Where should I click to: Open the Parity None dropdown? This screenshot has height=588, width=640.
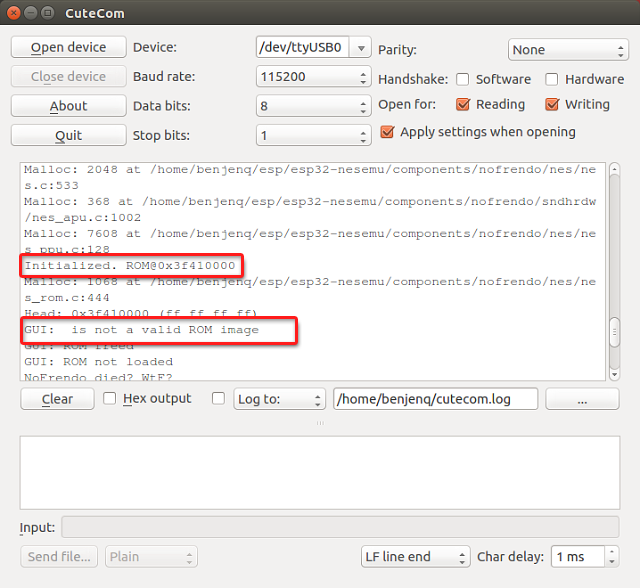tap(568, 50)
